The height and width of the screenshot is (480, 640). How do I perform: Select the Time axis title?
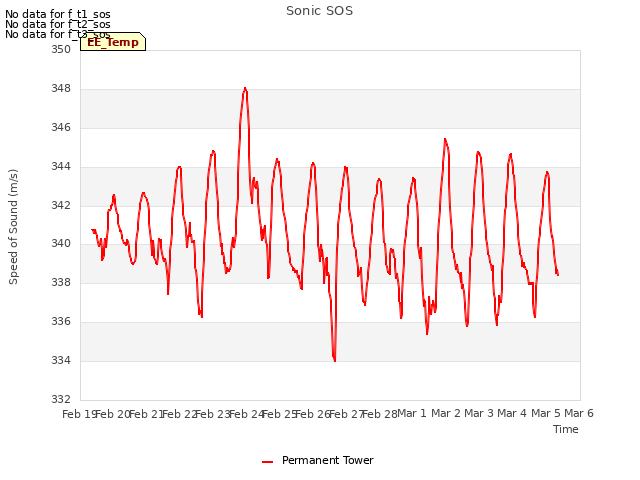click(565, 429)
